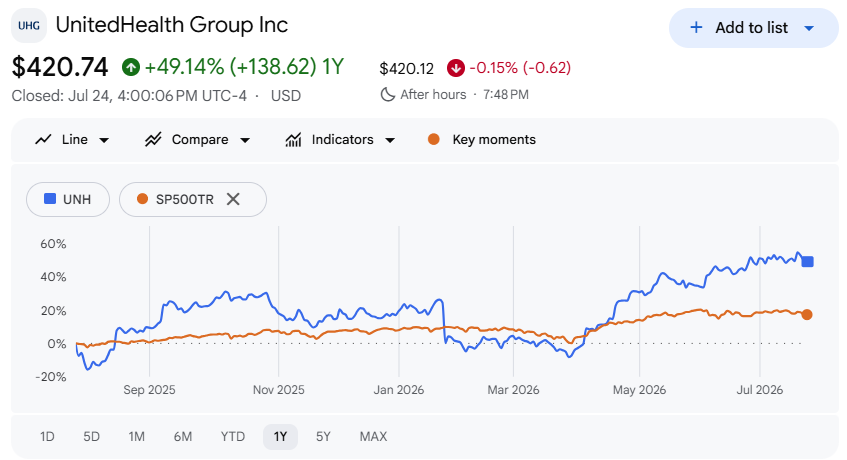
Task: Click the red down-arrow after-hours icon
Action: click(x=456, y=68)
